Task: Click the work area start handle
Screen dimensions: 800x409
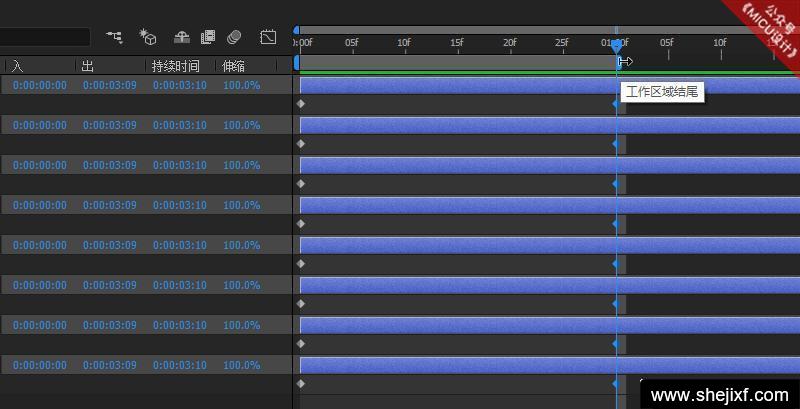Action: point(297,62)
